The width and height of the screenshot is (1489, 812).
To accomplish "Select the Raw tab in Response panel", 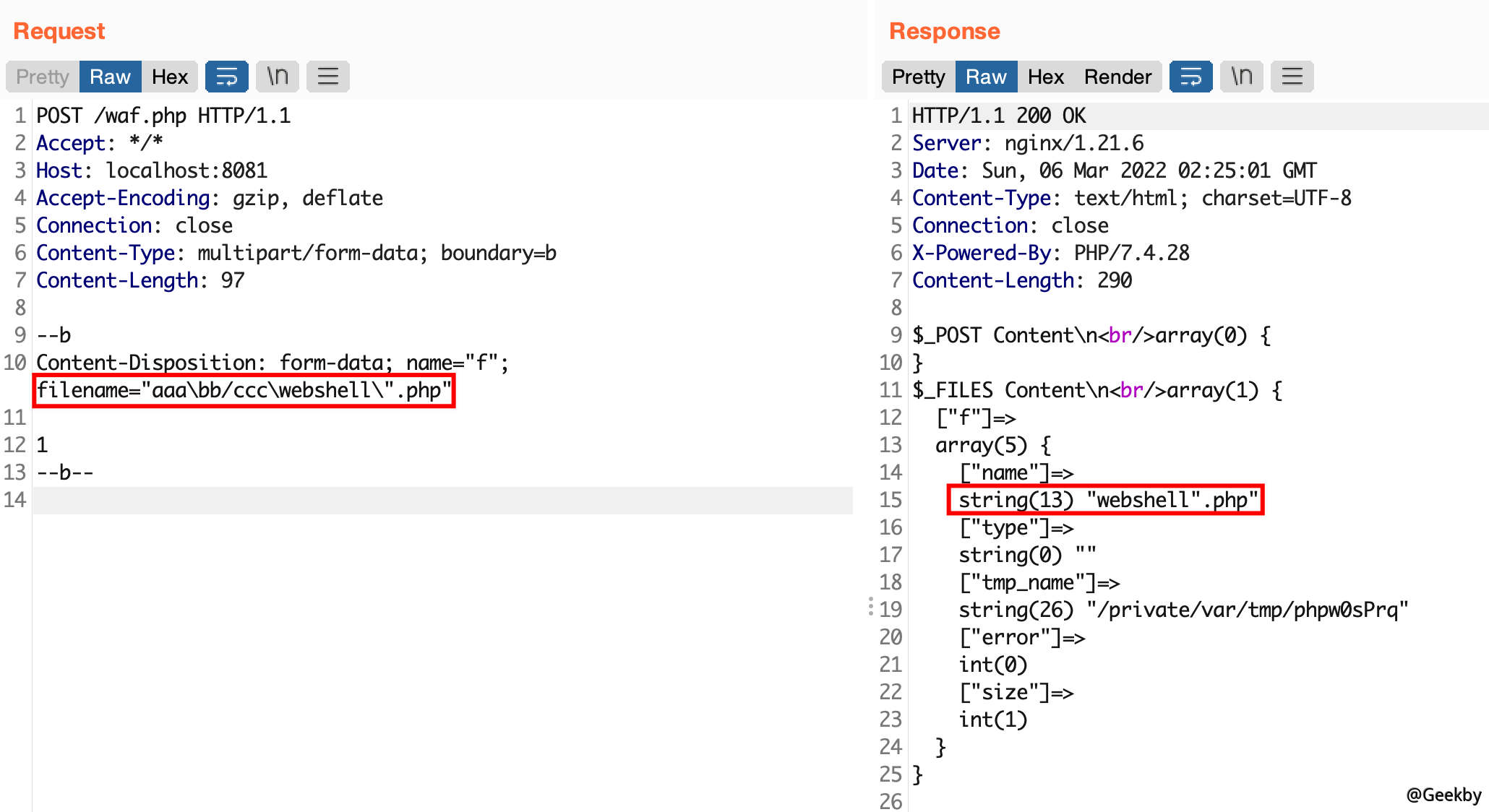I will point(986,77).
